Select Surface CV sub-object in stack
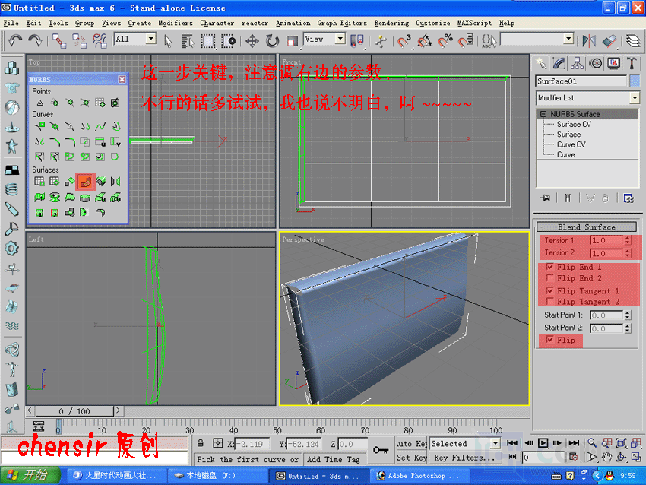646x485 pixels. click(x=574, y=124)
